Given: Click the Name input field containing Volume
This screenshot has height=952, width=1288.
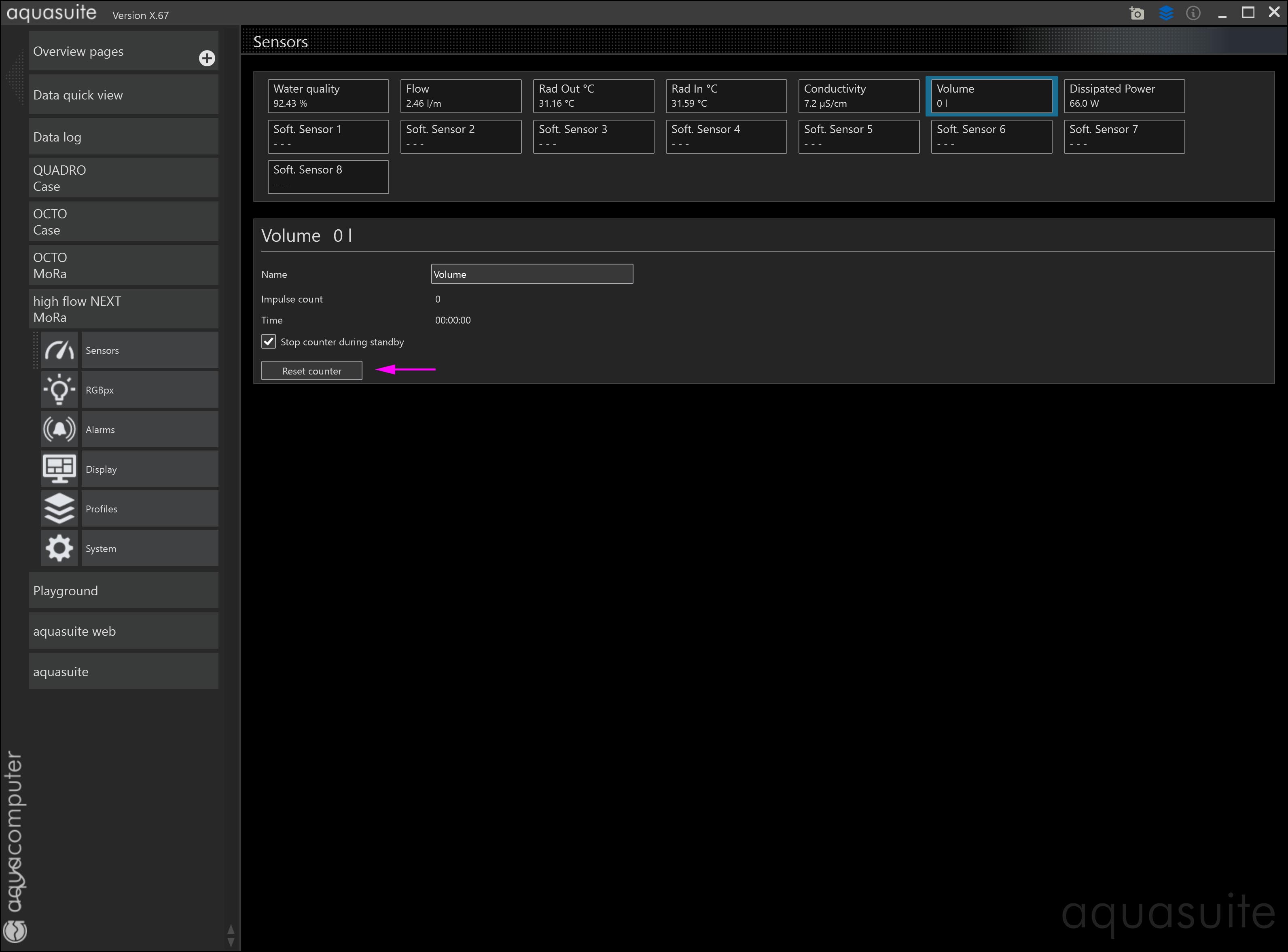Looking at the screenshot, I should (x=531, y=274).
